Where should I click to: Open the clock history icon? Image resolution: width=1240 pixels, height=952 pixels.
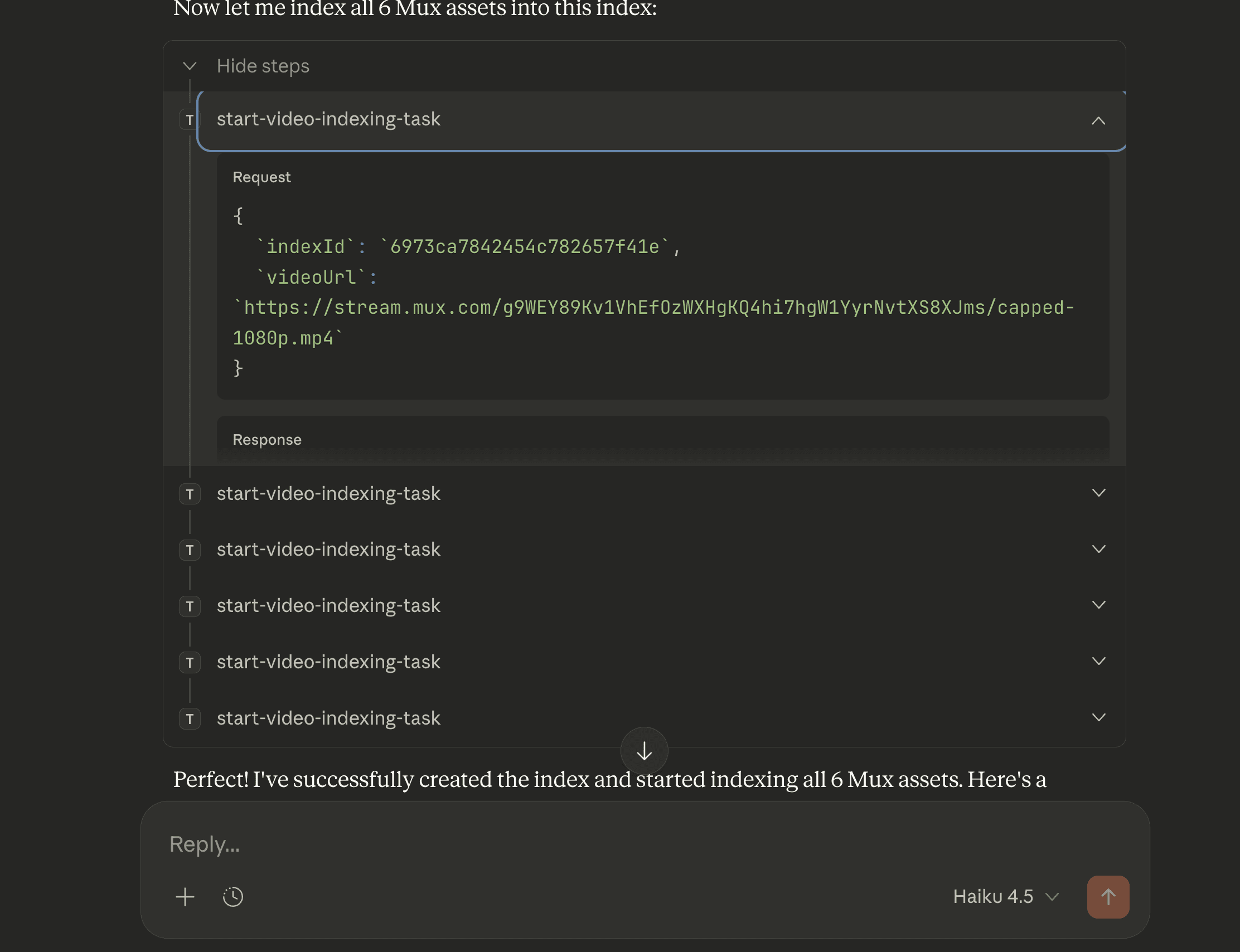tap(232, 896)
